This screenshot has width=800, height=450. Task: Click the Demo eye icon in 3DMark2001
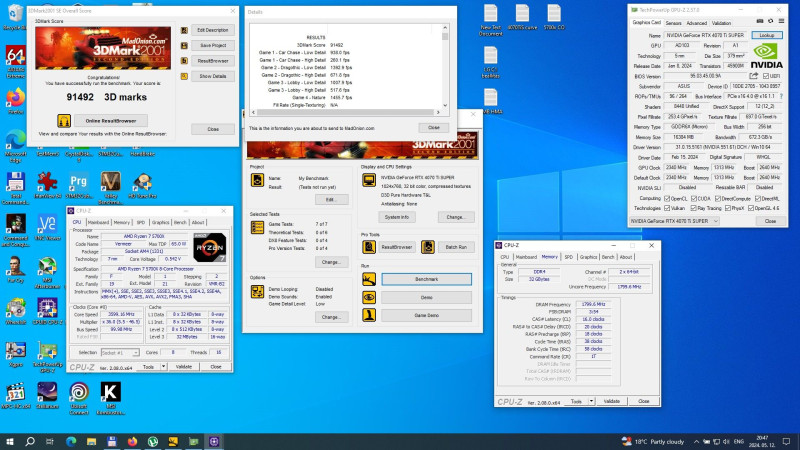369,297
